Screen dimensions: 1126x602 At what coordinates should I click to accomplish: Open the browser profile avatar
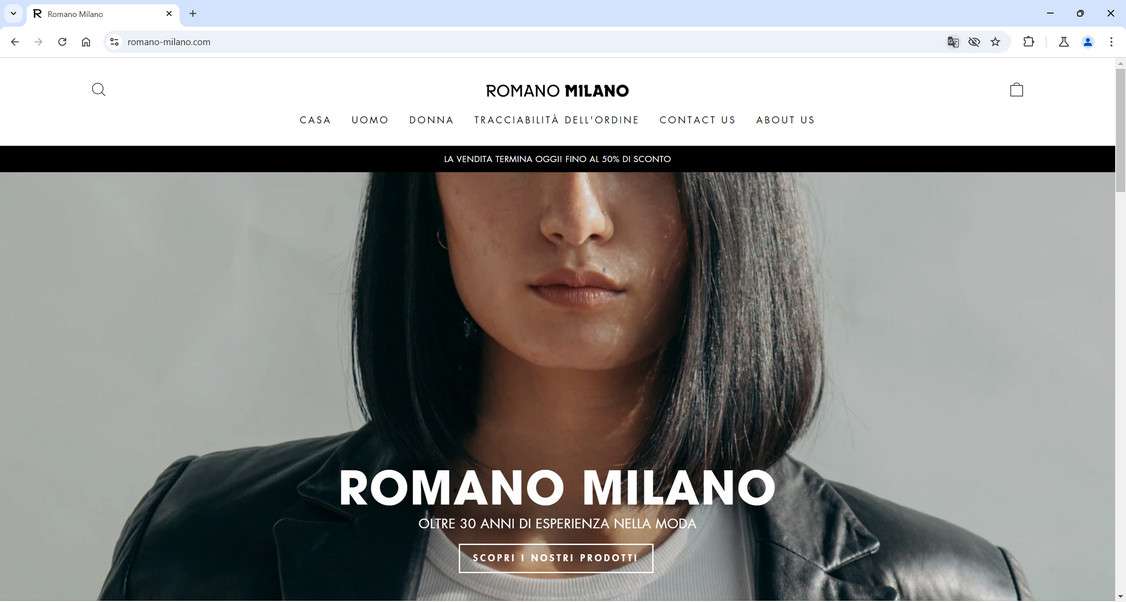[x=1088, y=42]
